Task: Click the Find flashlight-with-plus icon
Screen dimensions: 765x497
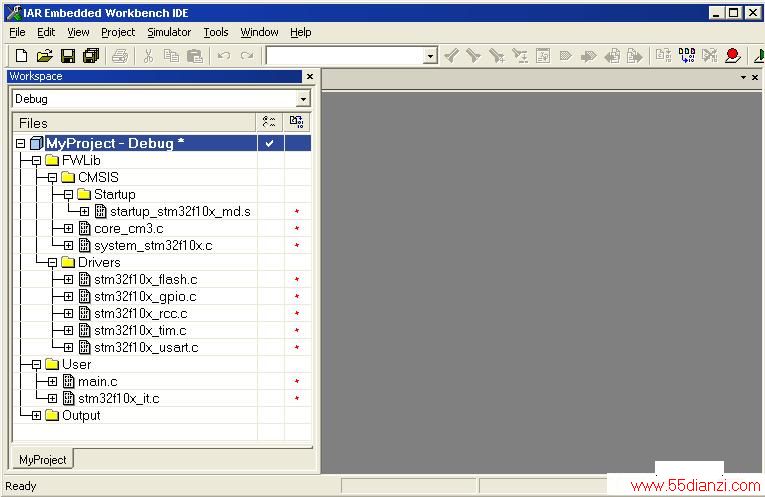Action: coord(497,56)
